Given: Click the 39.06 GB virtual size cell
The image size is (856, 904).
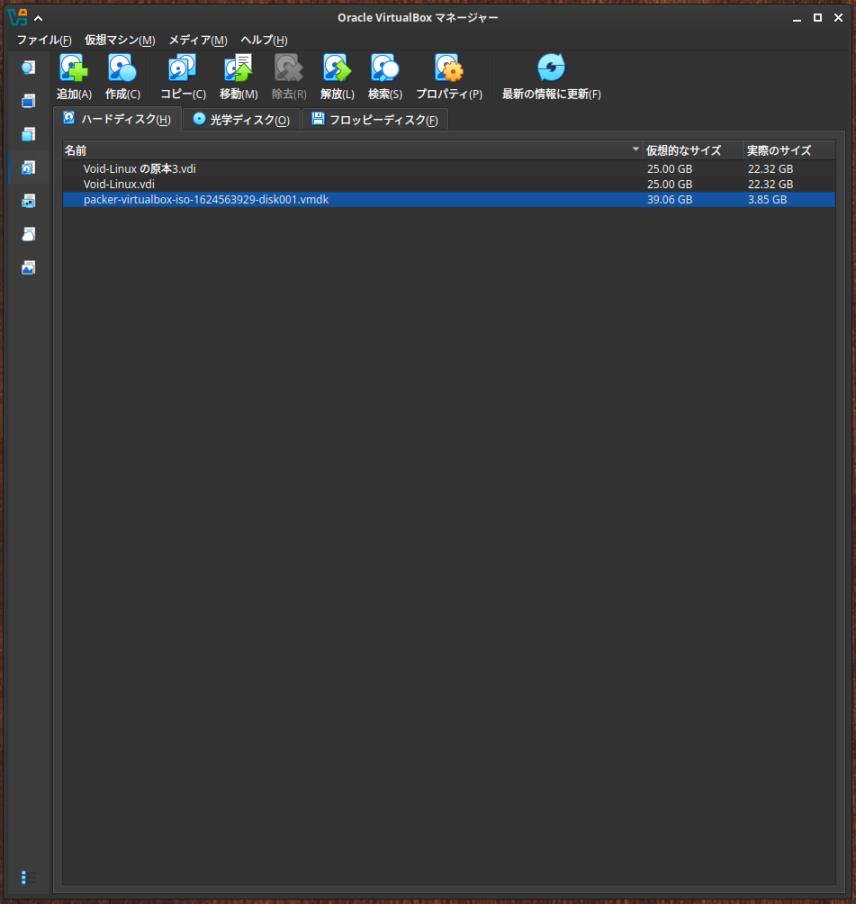Looking at the screenshot, I should click(669, 199).
